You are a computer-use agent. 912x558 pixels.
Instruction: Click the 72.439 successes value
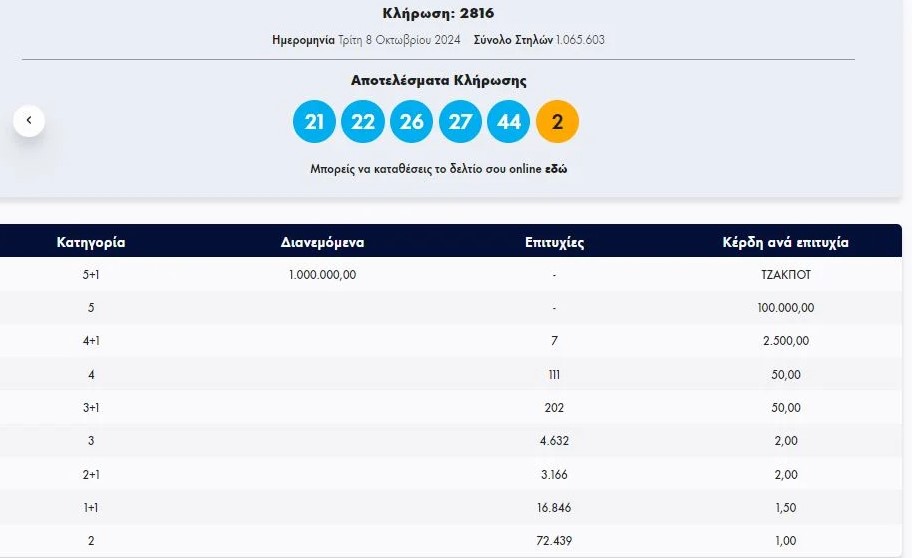pos(554,541)
